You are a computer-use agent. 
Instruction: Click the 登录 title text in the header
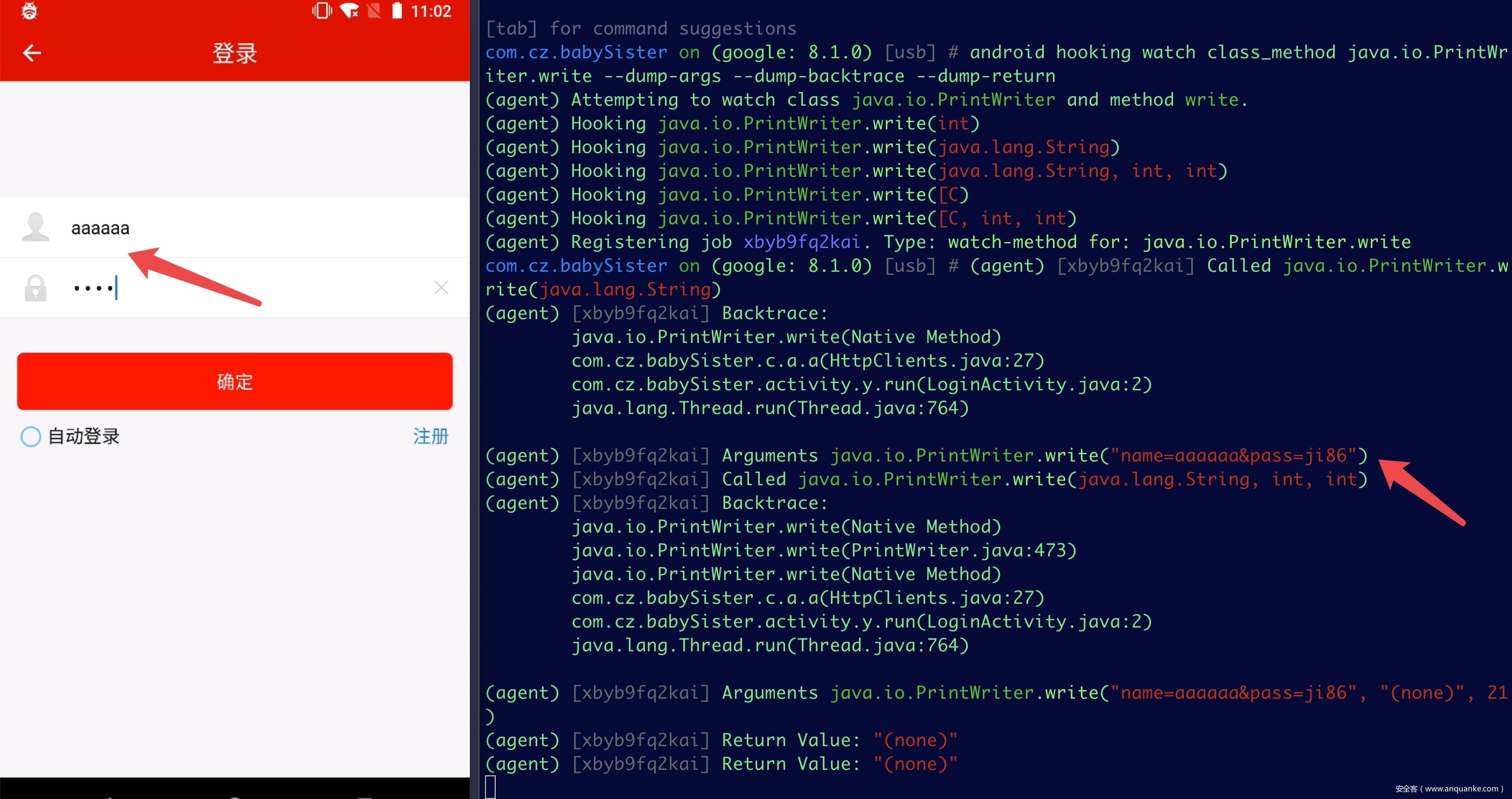click(234, 53)
